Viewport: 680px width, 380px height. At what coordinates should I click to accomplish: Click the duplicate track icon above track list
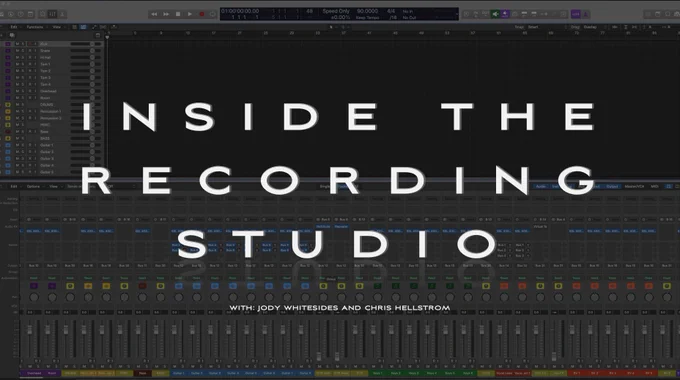(x=12, y=35)
